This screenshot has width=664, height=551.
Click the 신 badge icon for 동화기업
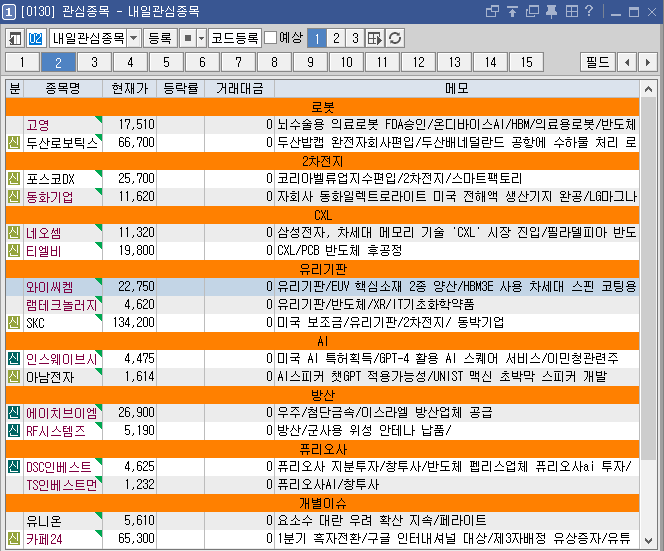[x=14, y=197]
